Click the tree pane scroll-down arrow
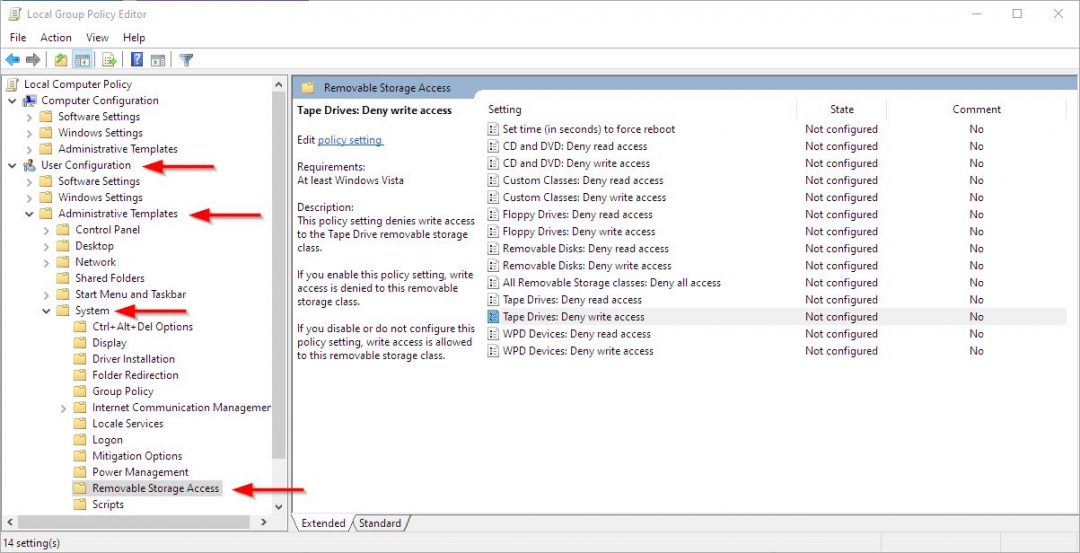 [x=278, y=506]
